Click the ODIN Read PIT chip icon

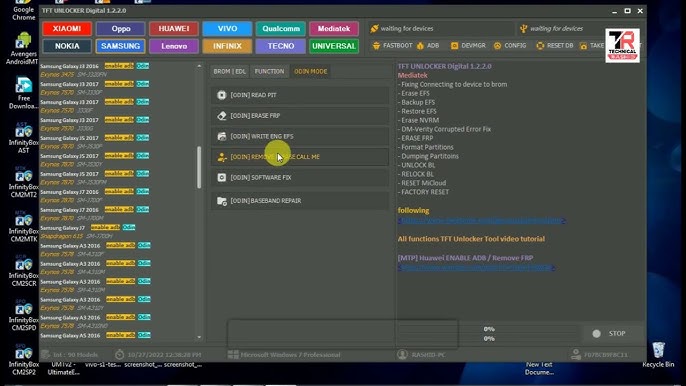(x=221, y=95)
